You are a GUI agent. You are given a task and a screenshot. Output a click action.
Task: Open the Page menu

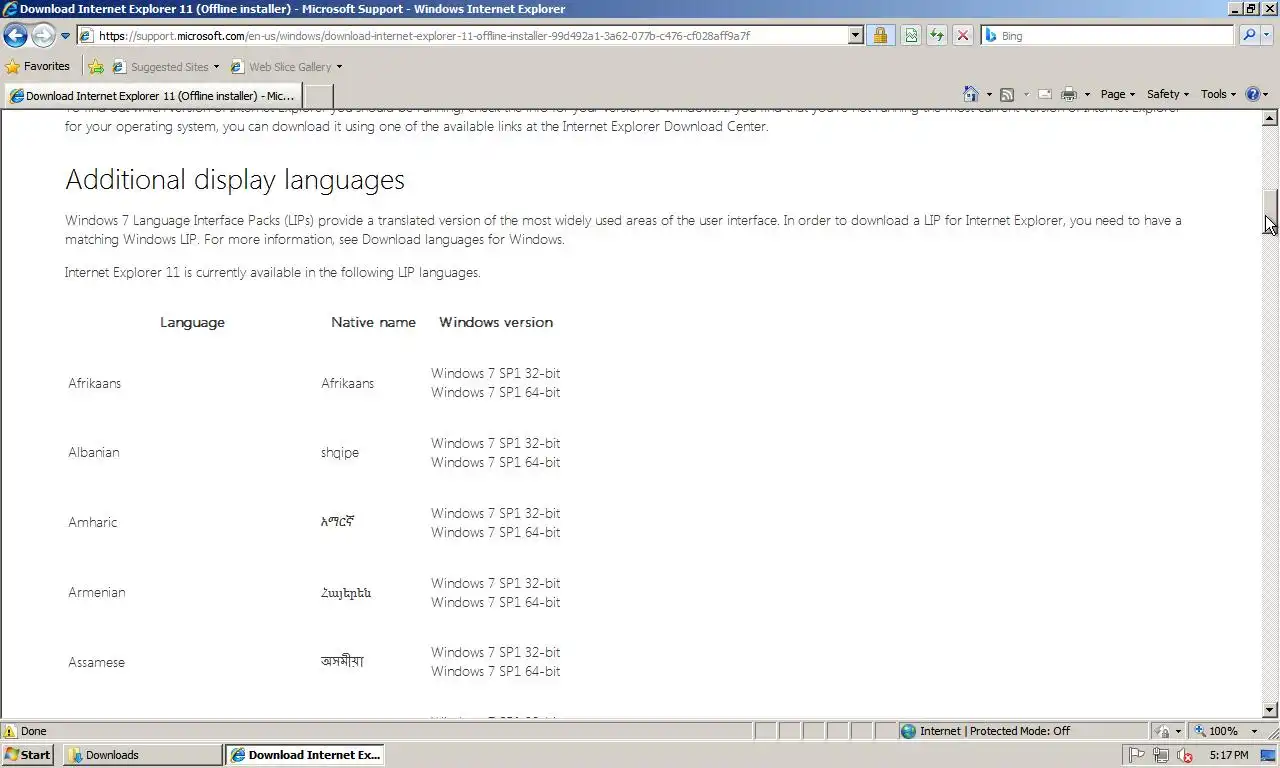click(1118, 94)
